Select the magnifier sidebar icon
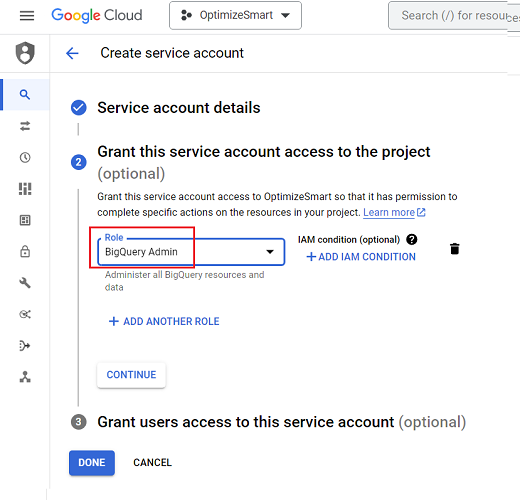The height and width of the screenshot is (500, 520). coord(25,95)
